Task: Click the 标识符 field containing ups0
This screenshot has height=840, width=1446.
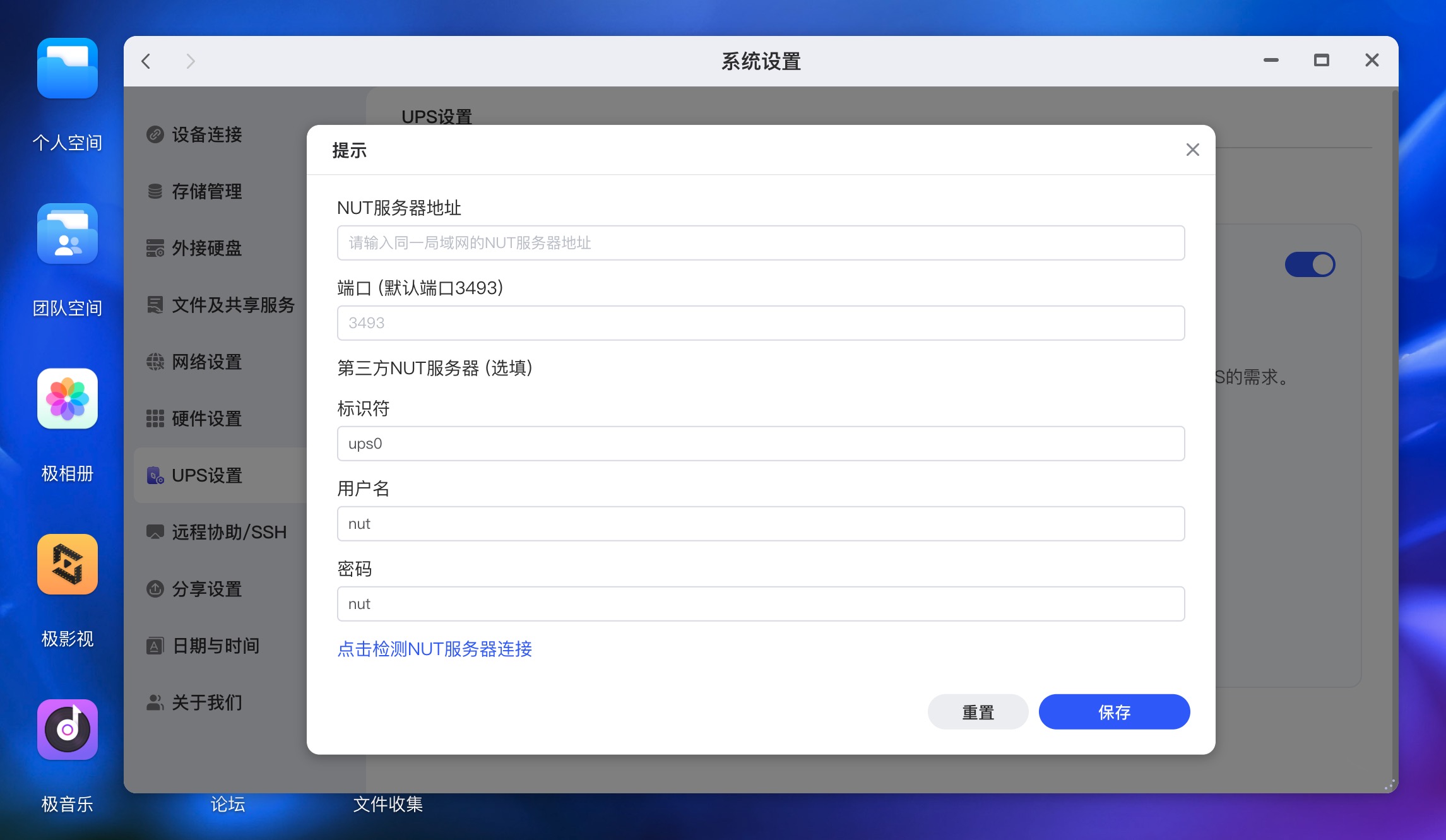Action: tap(761, 444)
